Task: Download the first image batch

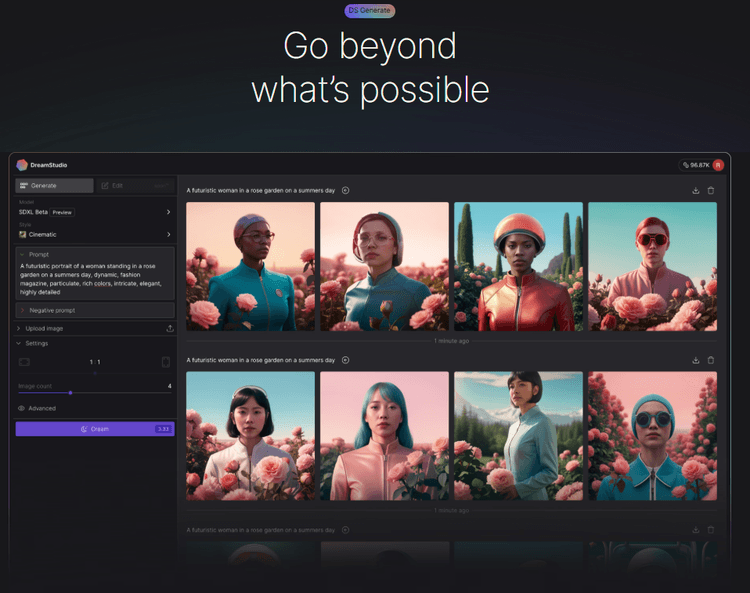Action: [x=695, y=190]
